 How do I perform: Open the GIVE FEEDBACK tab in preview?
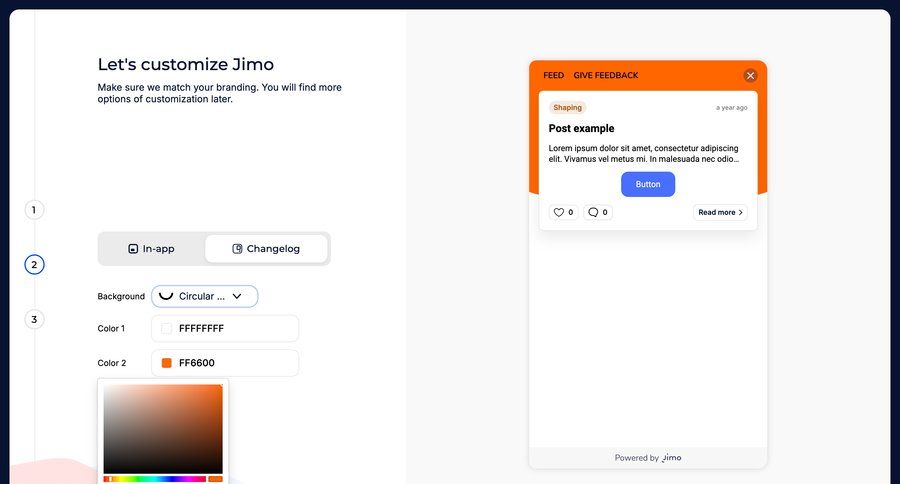[x=606, y=75]
